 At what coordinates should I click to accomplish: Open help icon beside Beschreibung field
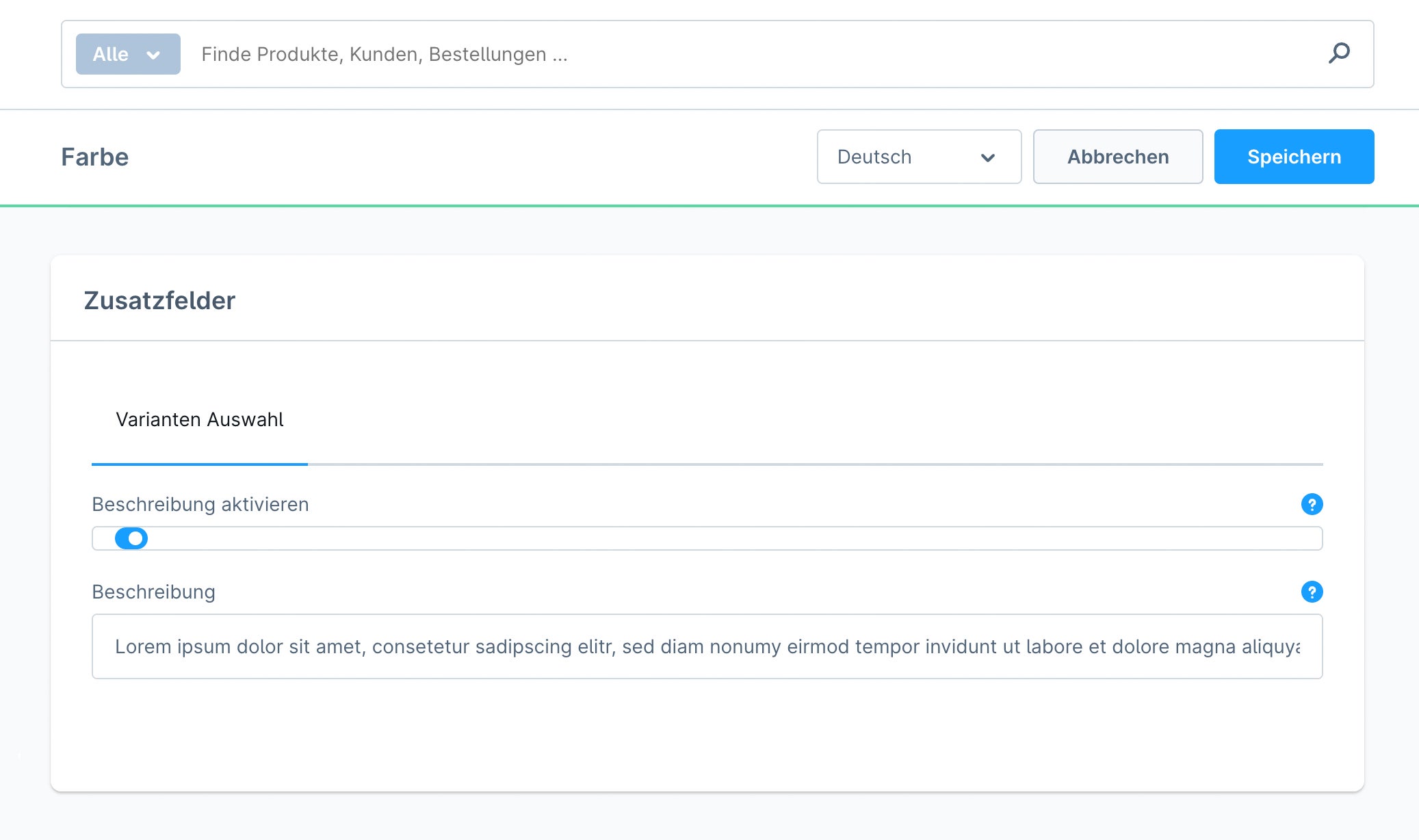[x=1312, y=592]
